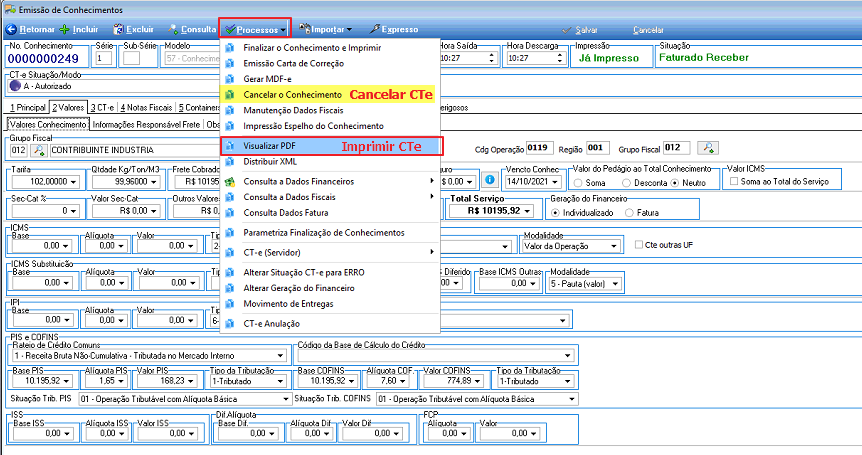This screenshot has width=862, height=455.
Task: Open the Tarifa dropdown showing 102,00000
Action: point(74,182)
